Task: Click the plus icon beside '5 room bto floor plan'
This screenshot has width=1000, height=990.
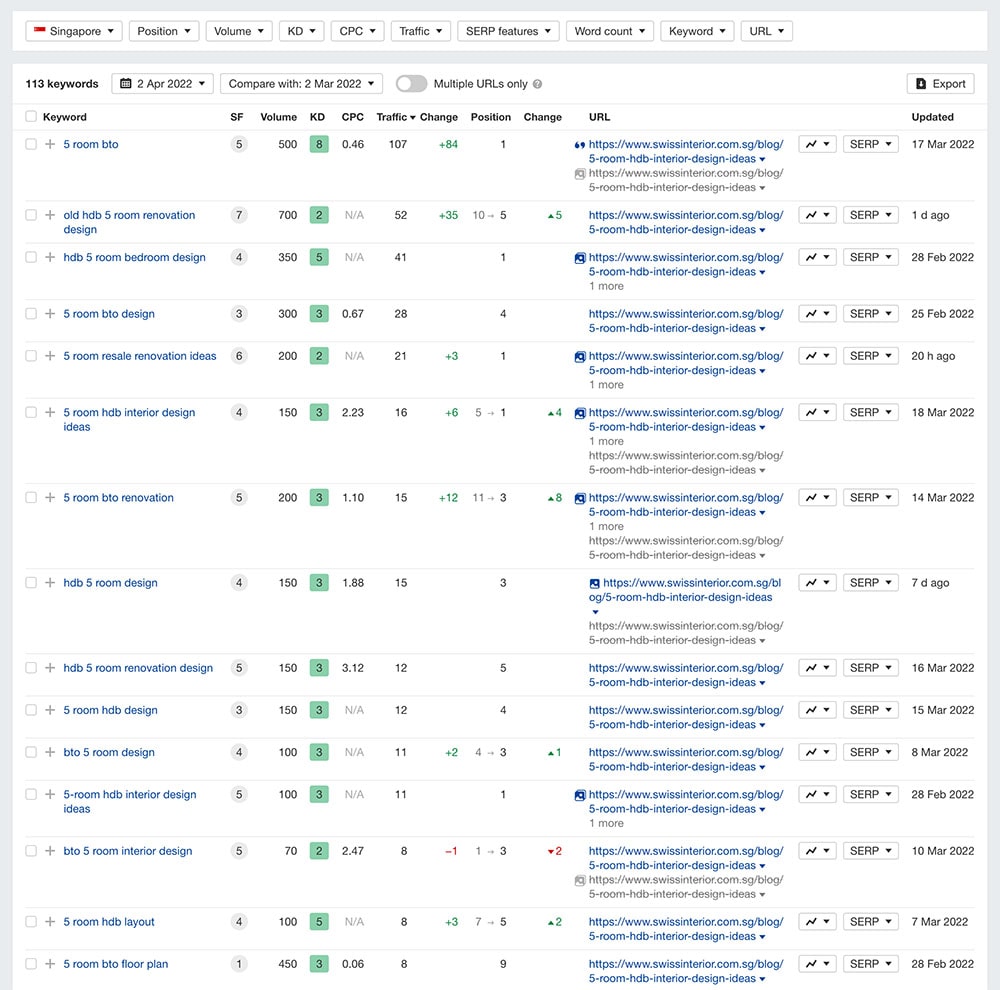Action: [50, 964]
